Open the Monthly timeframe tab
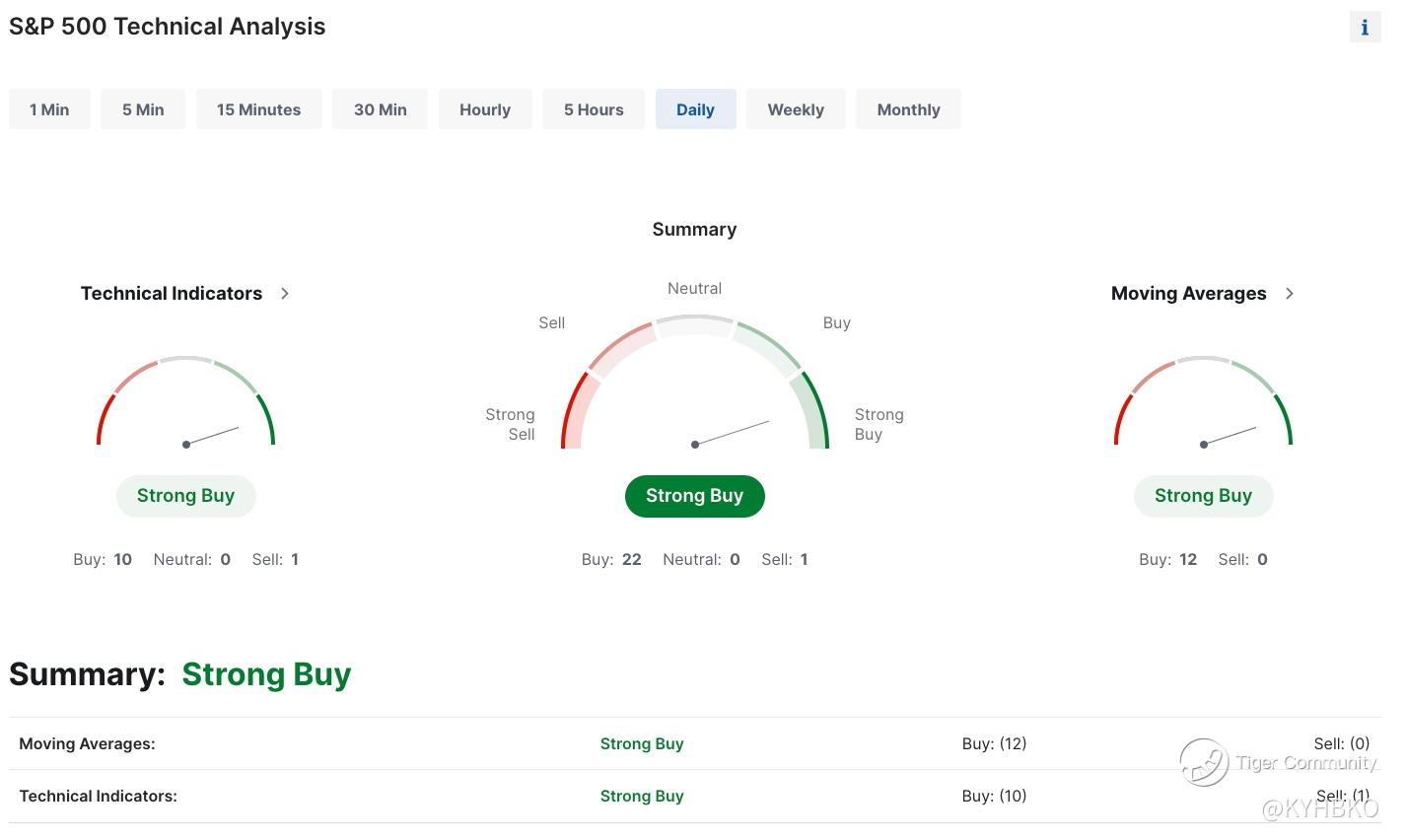 (908, 109)
